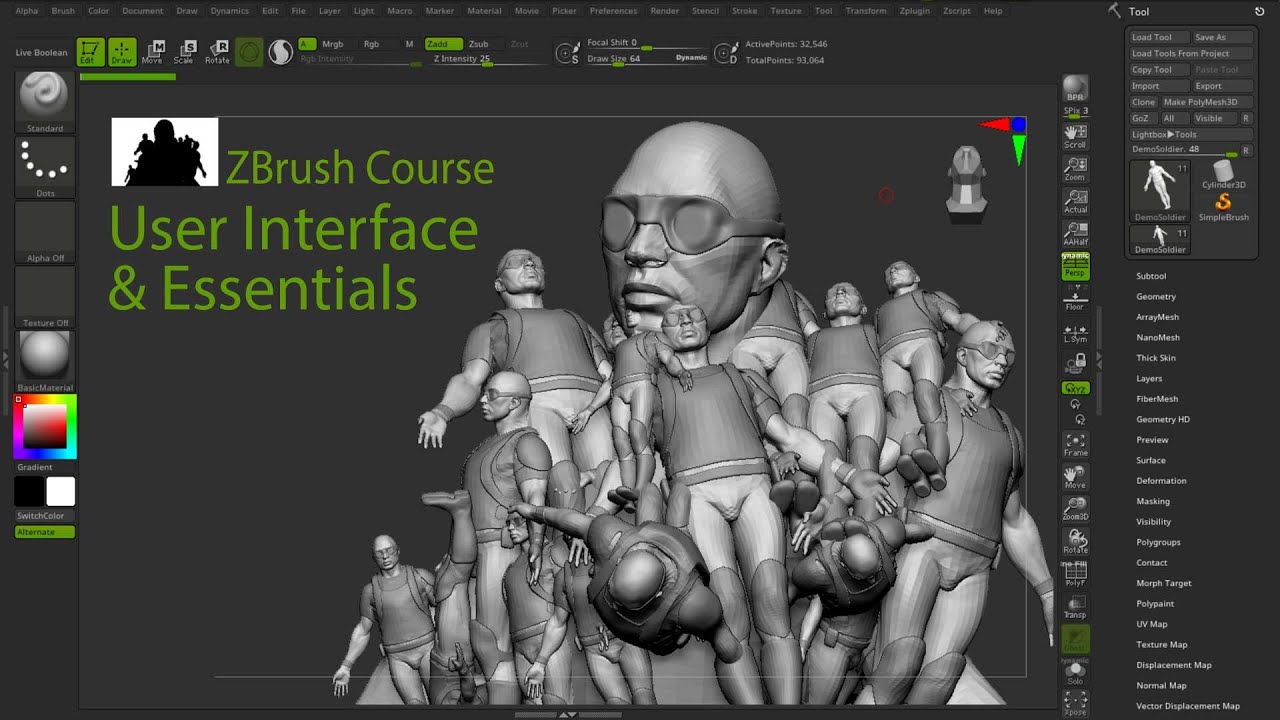Click the Lightbox Tools button
The height and width of the screenshot is (720, 1280).
point(1191,134)
